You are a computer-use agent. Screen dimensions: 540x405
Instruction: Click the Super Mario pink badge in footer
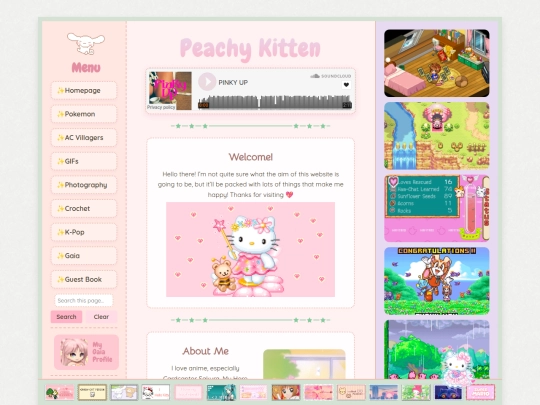coord(480,392)
